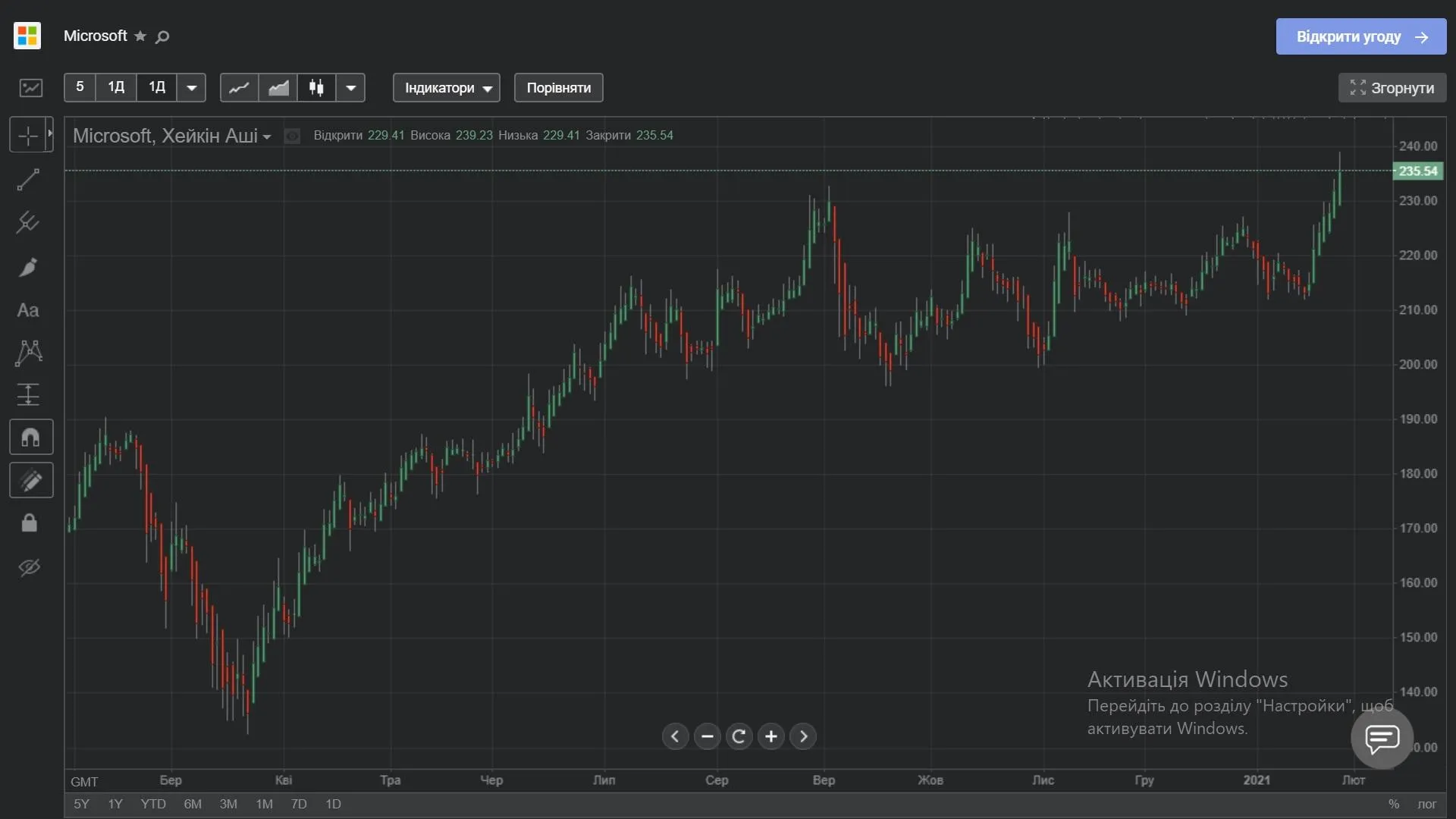Select the 1D date range

[x=333, y=804]
